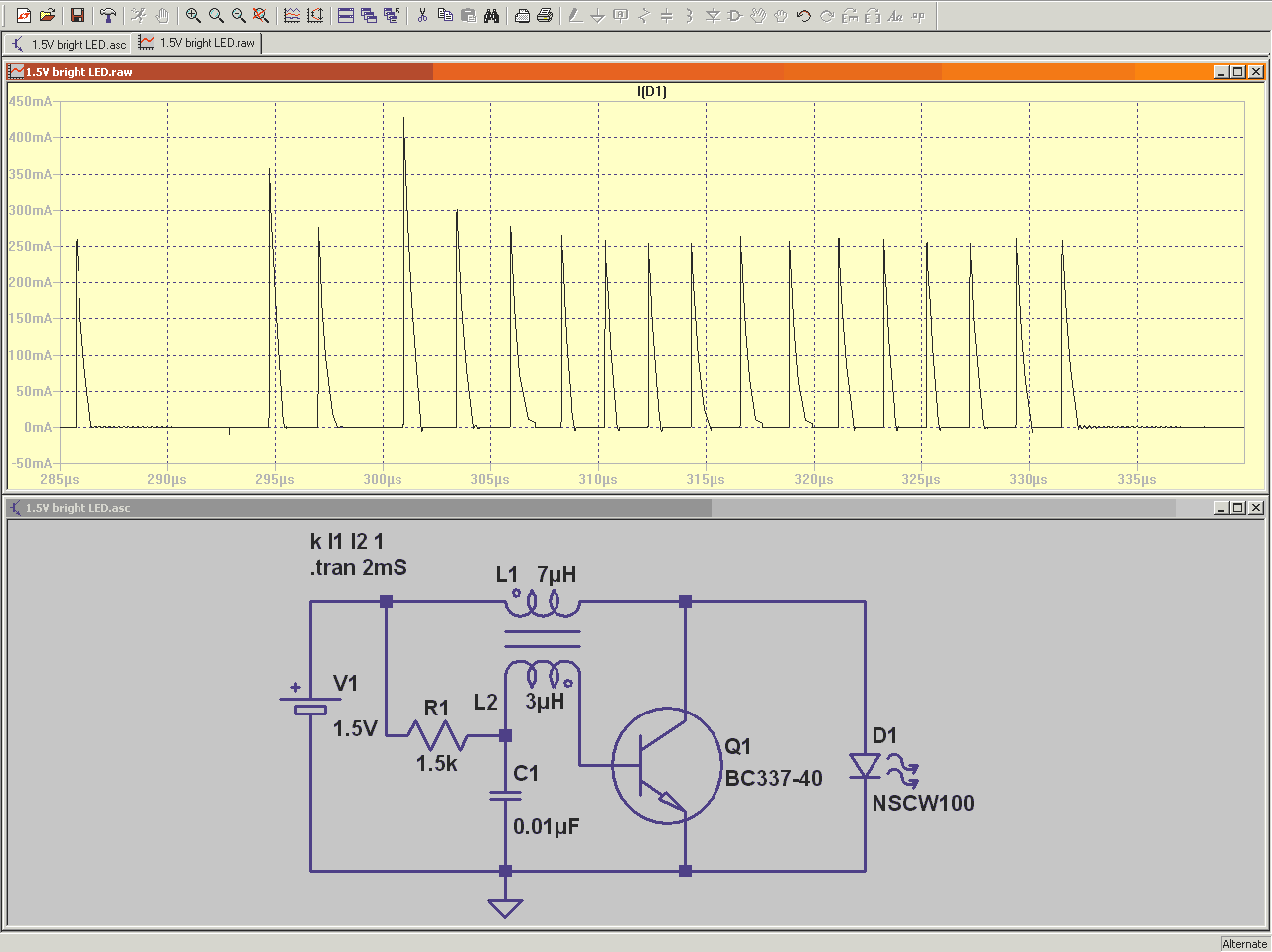Click the 0.01µF capacitor value
Viewport: 1272px width, 952px height.
coord(547,827)
